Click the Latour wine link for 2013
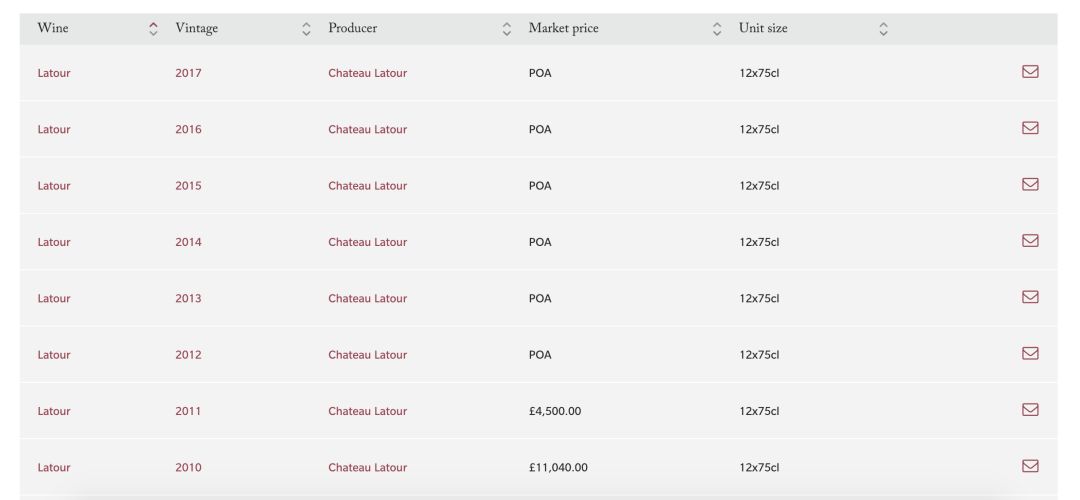This screenshot has width=1080, height=500. click(x=54, y=299)
